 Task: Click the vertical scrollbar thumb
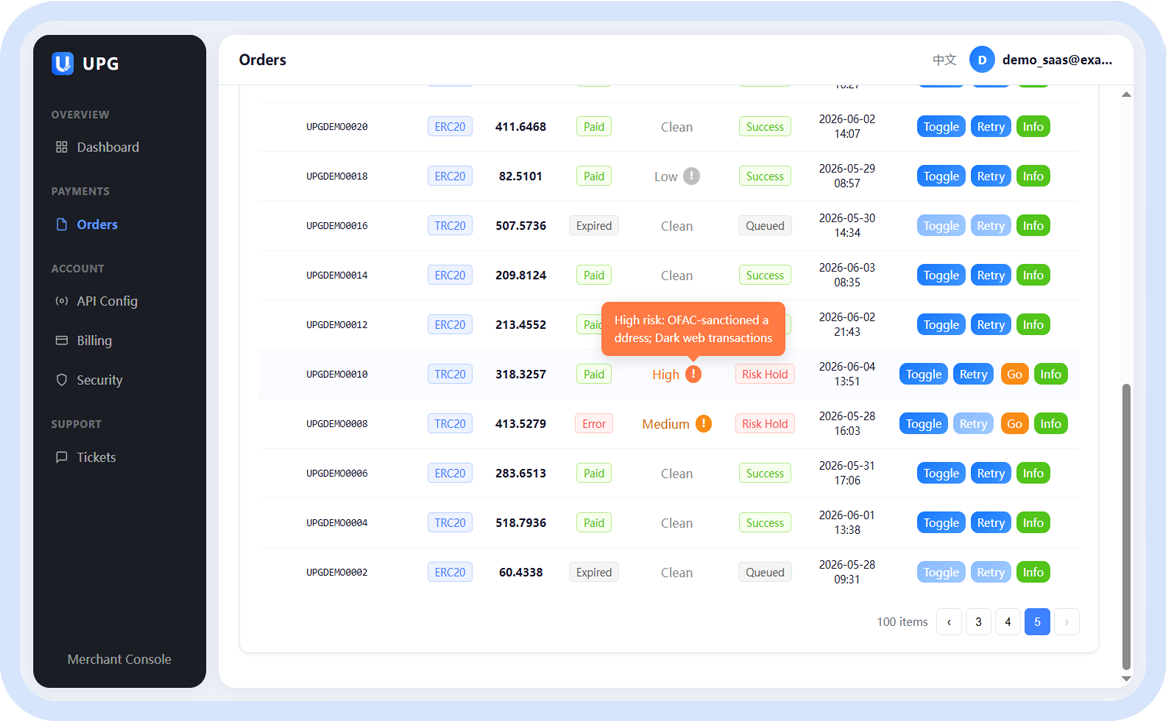coord(1126,526)
